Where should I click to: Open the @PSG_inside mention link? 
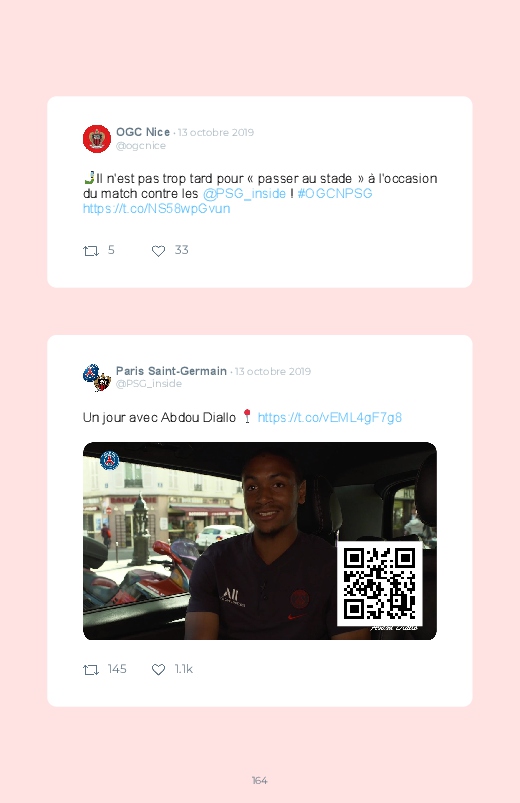point(244,194)
